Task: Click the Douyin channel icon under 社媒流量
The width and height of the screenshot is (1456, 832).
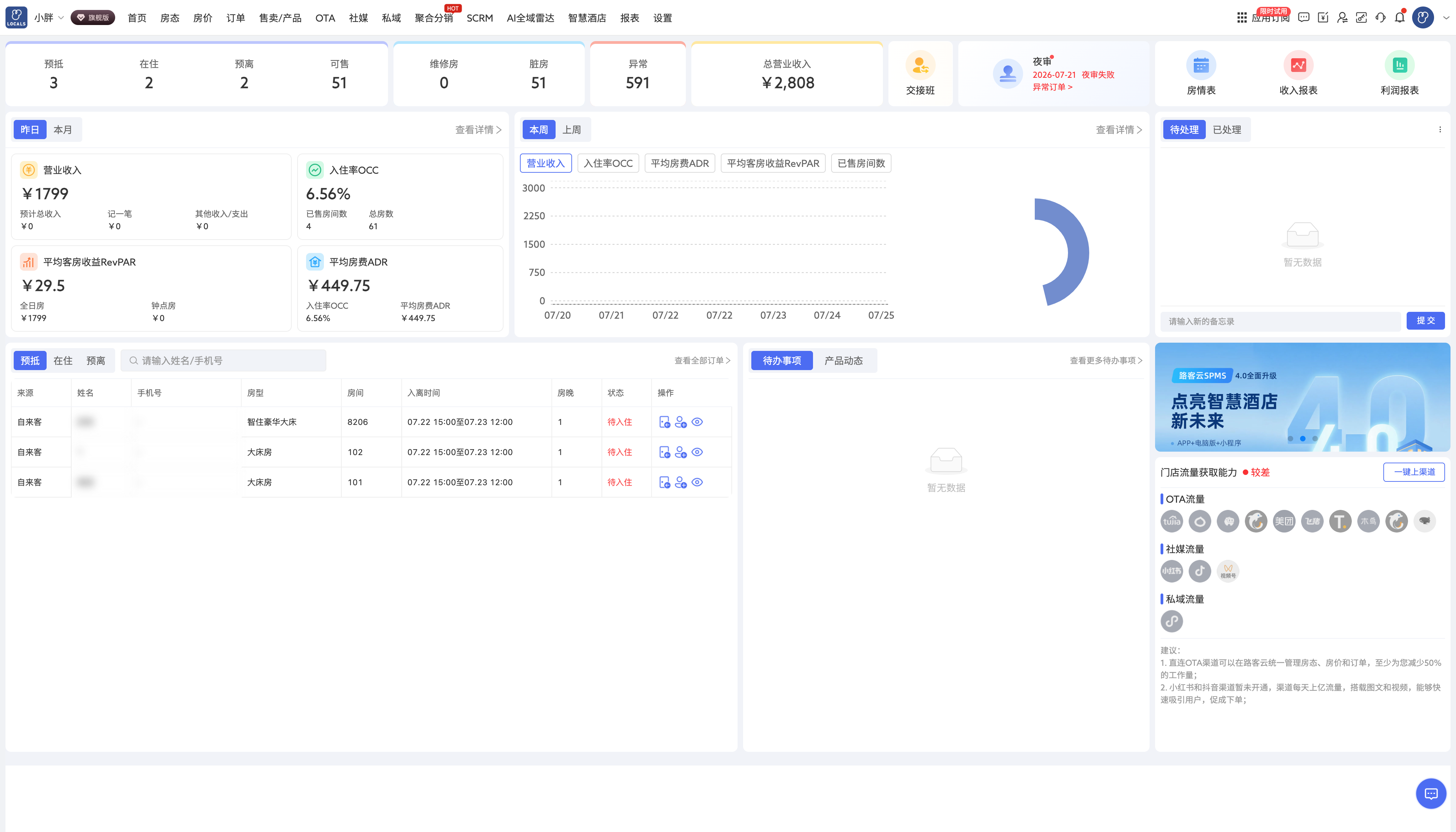Action: click(x=1199, y=571)
